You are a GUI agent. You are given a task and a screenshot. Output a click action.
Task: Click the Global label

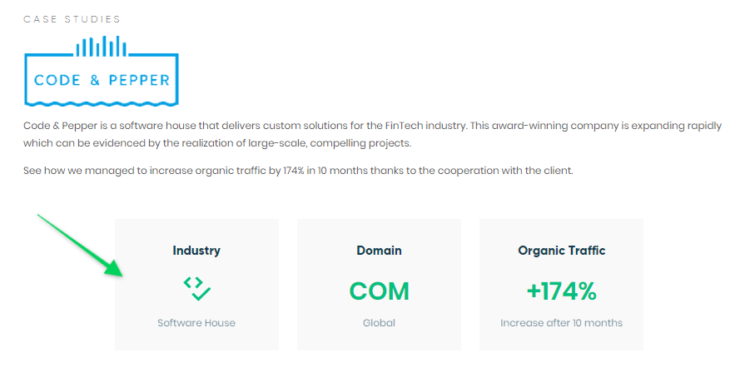[379, 323]
